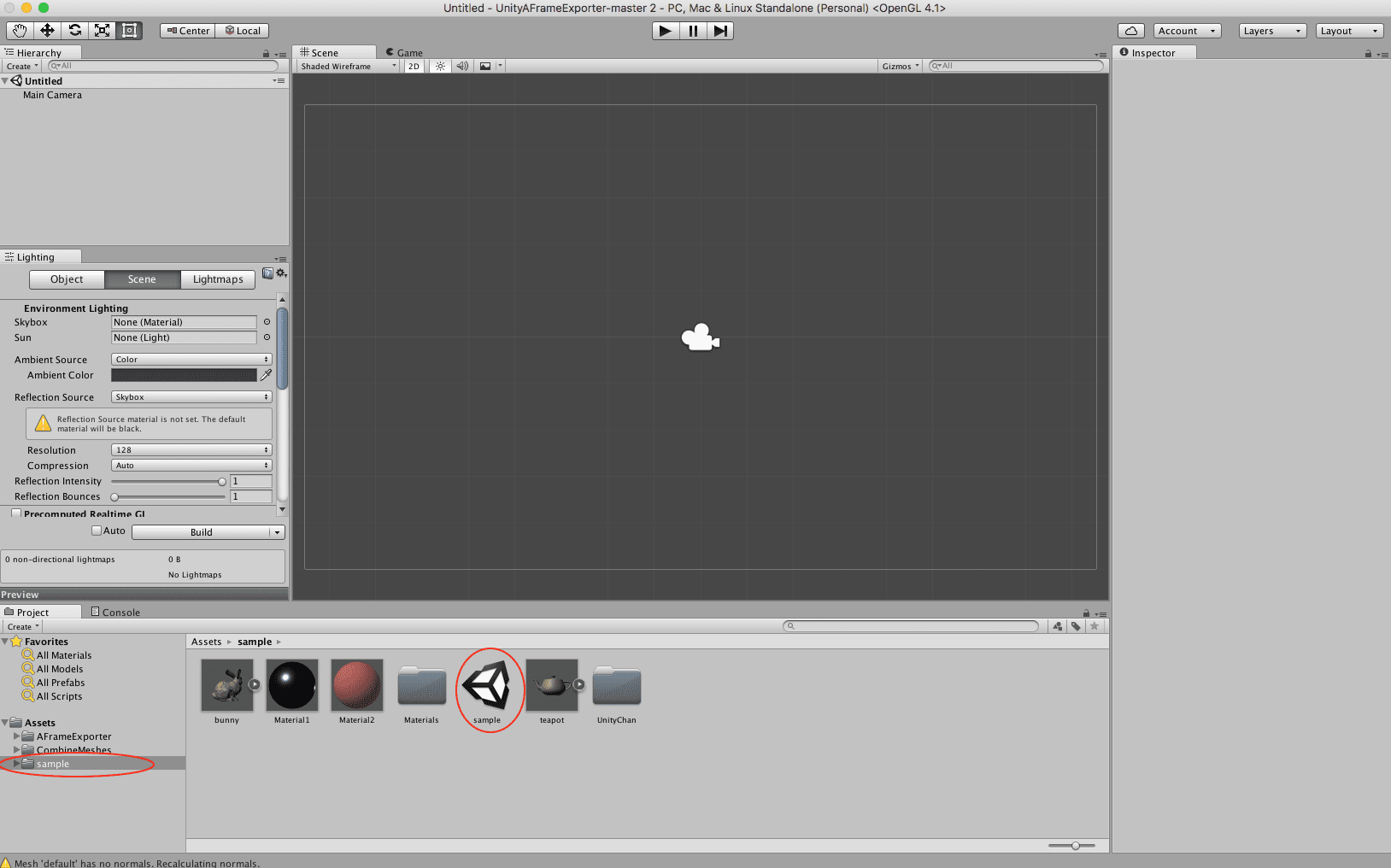The image size is (1391, 868).
Task: Select the Scale tool
Action: (x=102, y=31)
